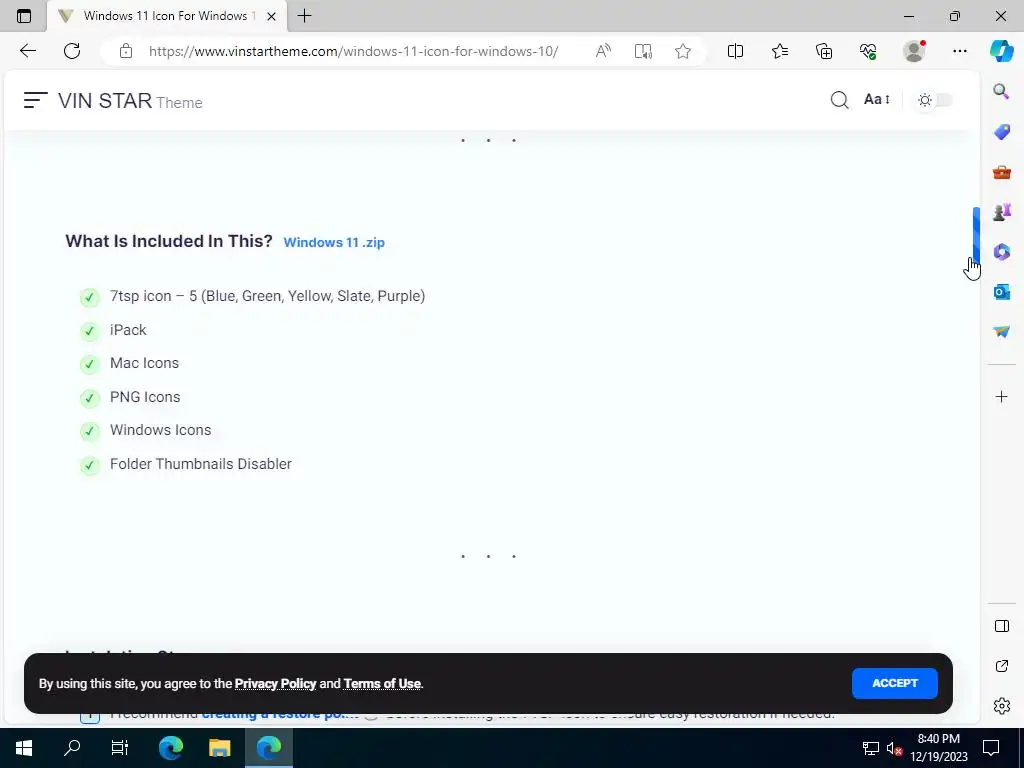
Task: Toggle the sidebar visibility icon
Action: 1001,626
